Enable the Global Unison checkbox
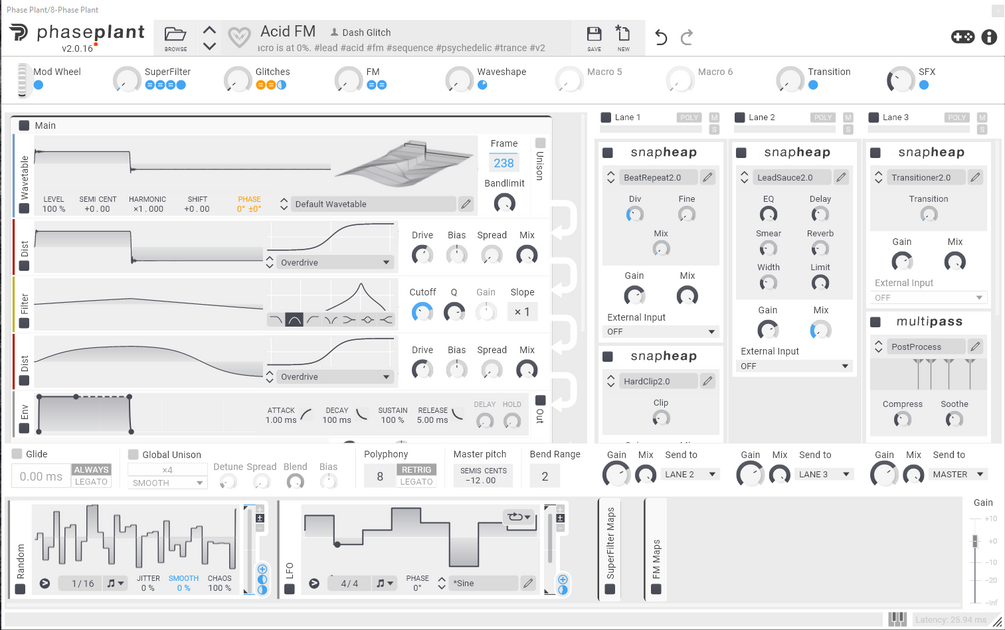 click(x=133, y=454)
